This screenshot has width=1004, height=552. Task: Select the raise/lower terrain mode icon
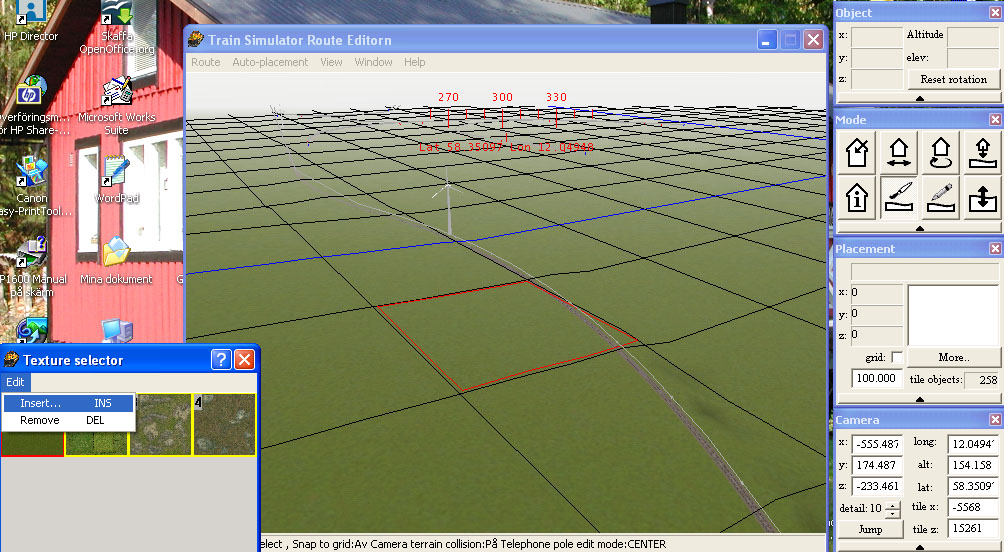982,198
